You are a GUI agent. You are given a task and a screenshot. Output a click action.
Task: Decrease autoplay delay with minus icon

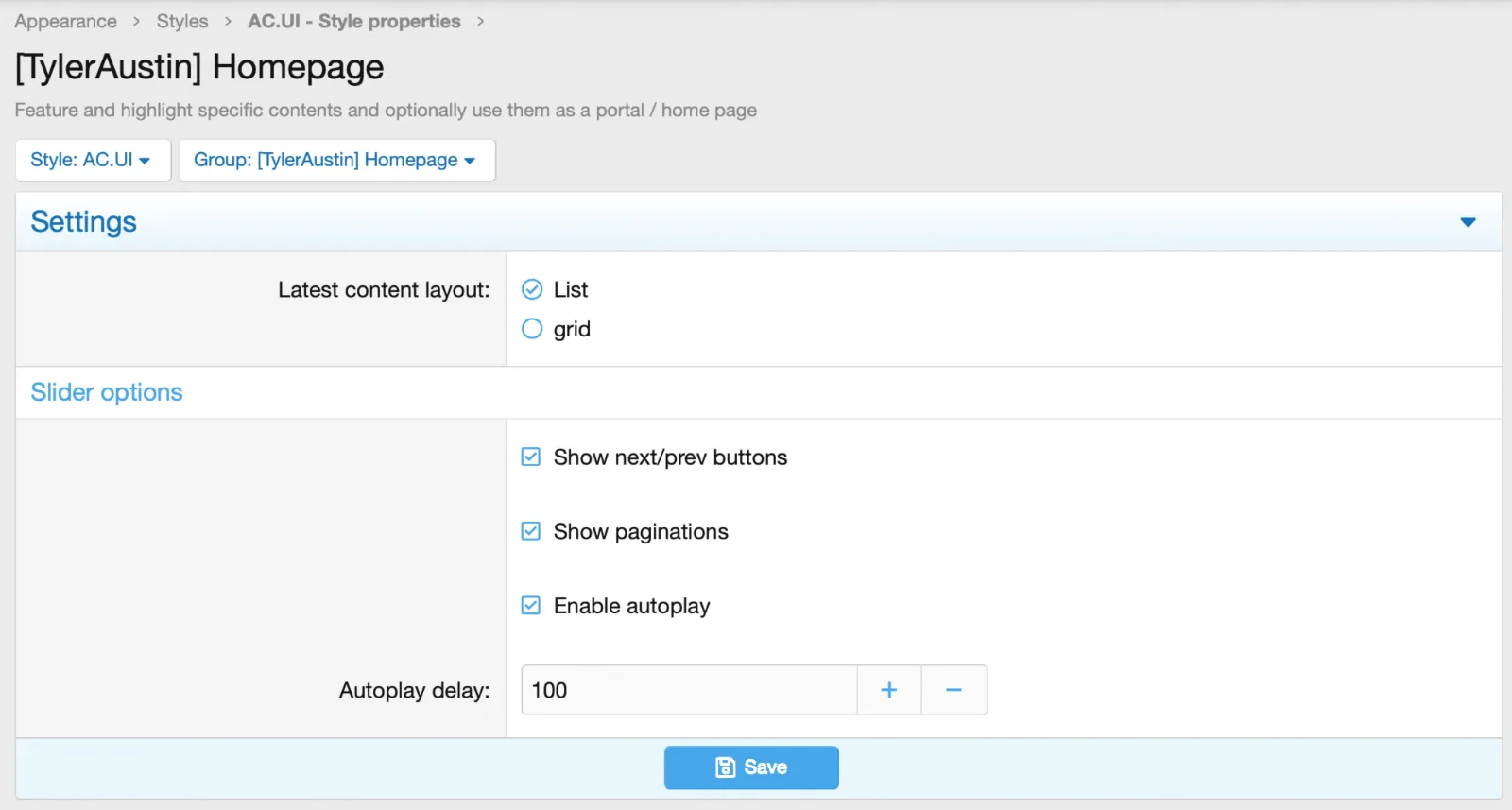pyautogui.click(x=954, y=690)
